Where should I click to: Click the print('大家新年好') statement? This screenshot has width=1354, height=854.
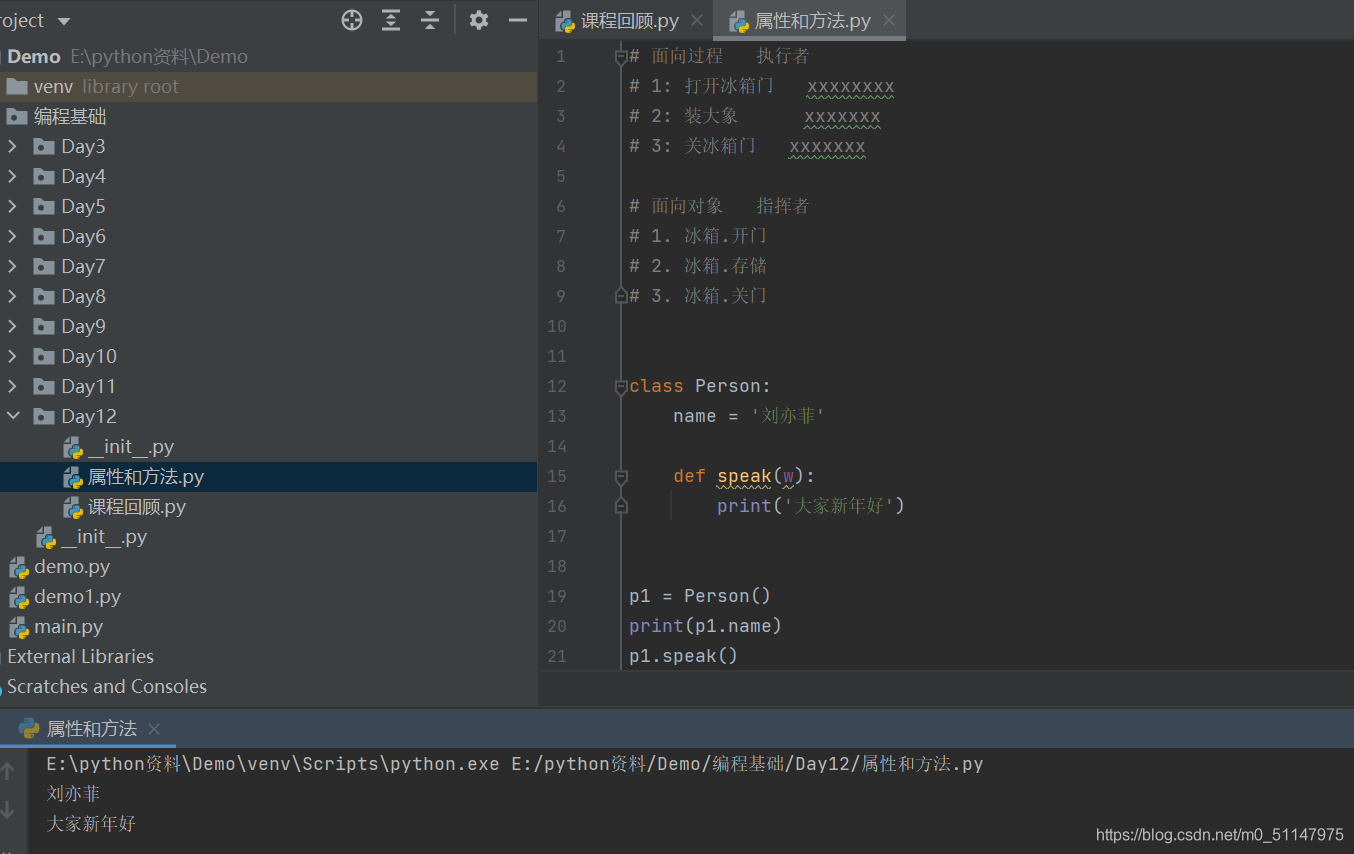pyautogui.click(x=810, y=506)
